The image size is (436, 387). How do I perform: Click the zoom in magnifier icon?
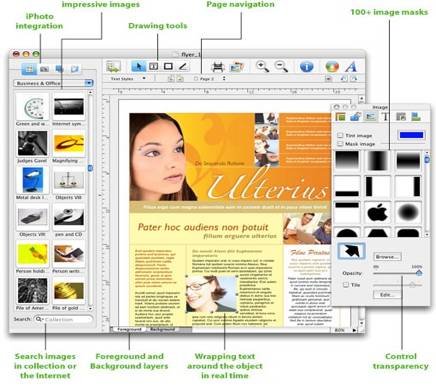coord(262,66)
